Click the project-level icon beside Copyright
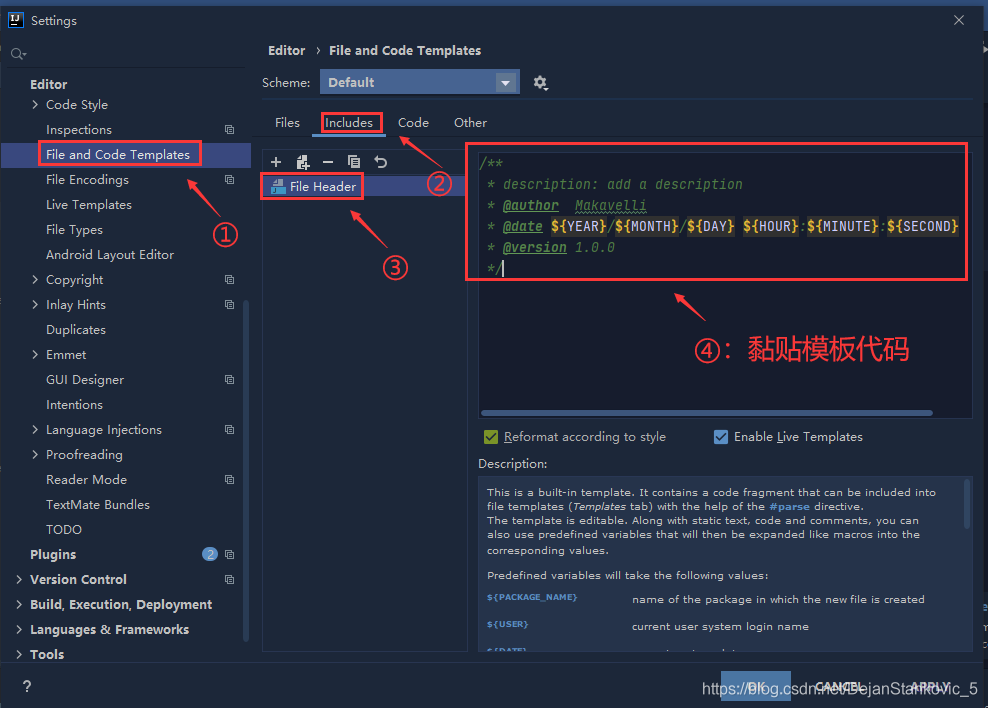The width and height of the screenshot is (988, 708). click(229, 279)
